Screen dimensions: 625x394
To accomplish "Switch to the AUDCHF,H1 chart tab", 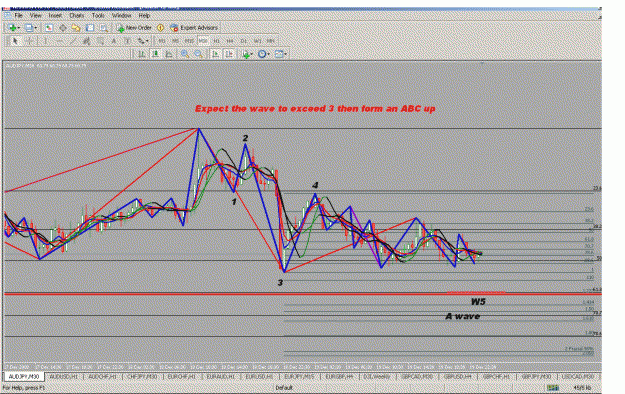I will (102, 376).
